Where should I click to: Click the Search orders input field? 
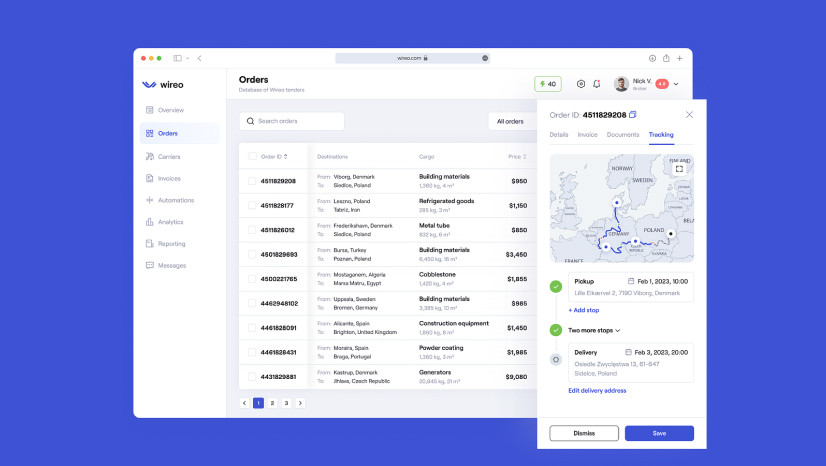pos(292,121)
